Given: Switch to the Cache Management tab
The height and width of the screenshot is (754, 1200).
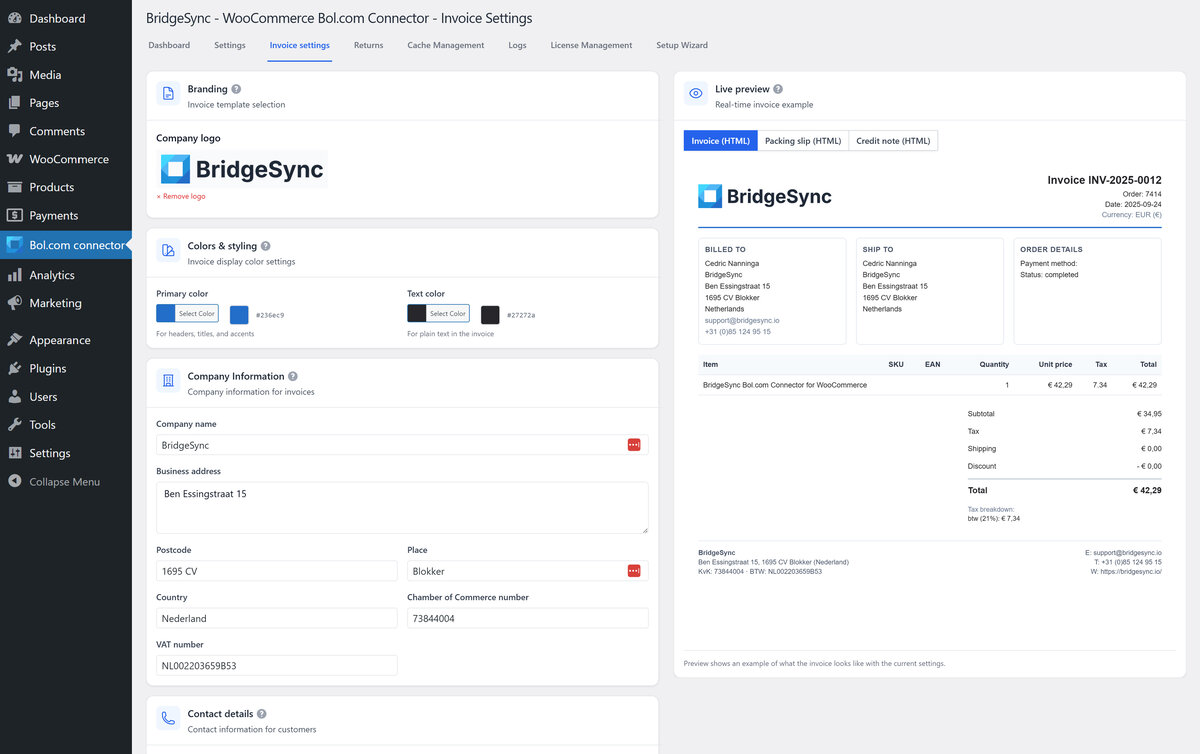Looking at the screenshot, I should [x=445, y=45].
